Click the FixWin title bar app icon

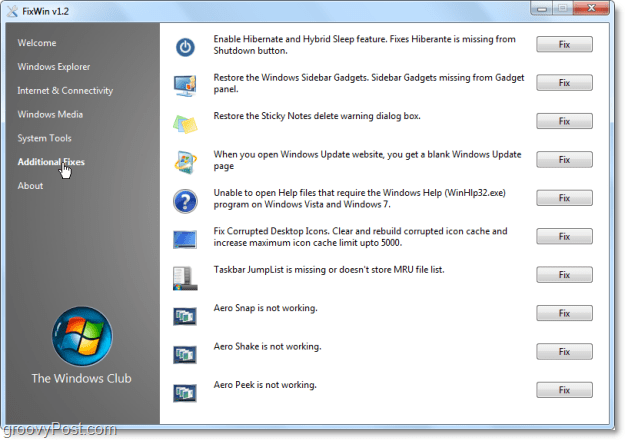(12, 12)
